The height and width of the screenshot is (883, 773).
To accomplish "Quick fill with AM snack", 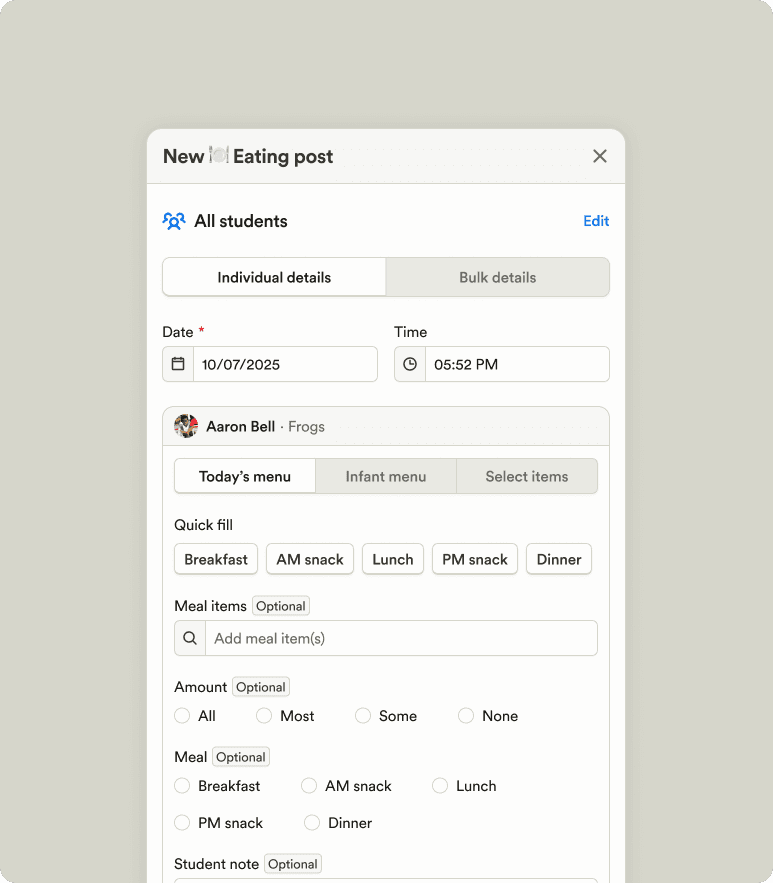I will click(x=310, y=559).
